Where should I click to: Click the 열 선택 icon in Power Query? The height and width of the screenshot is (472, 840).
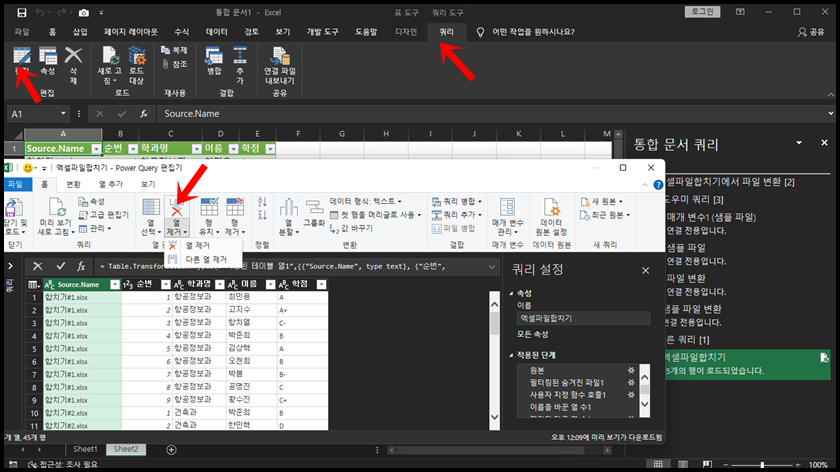(151, 216)
